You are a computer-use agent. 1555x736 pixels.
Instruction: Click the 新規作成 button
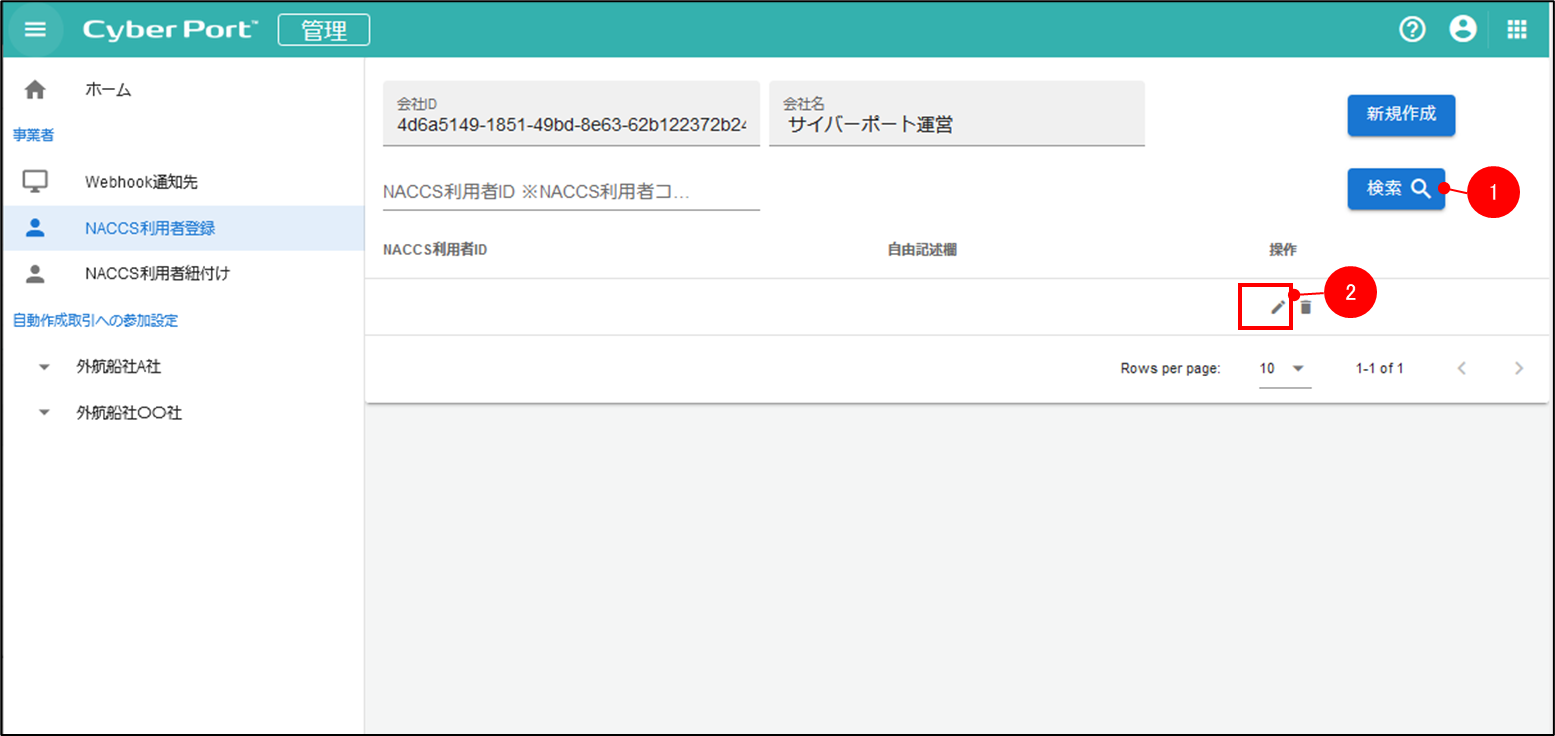coord(1400,115)
